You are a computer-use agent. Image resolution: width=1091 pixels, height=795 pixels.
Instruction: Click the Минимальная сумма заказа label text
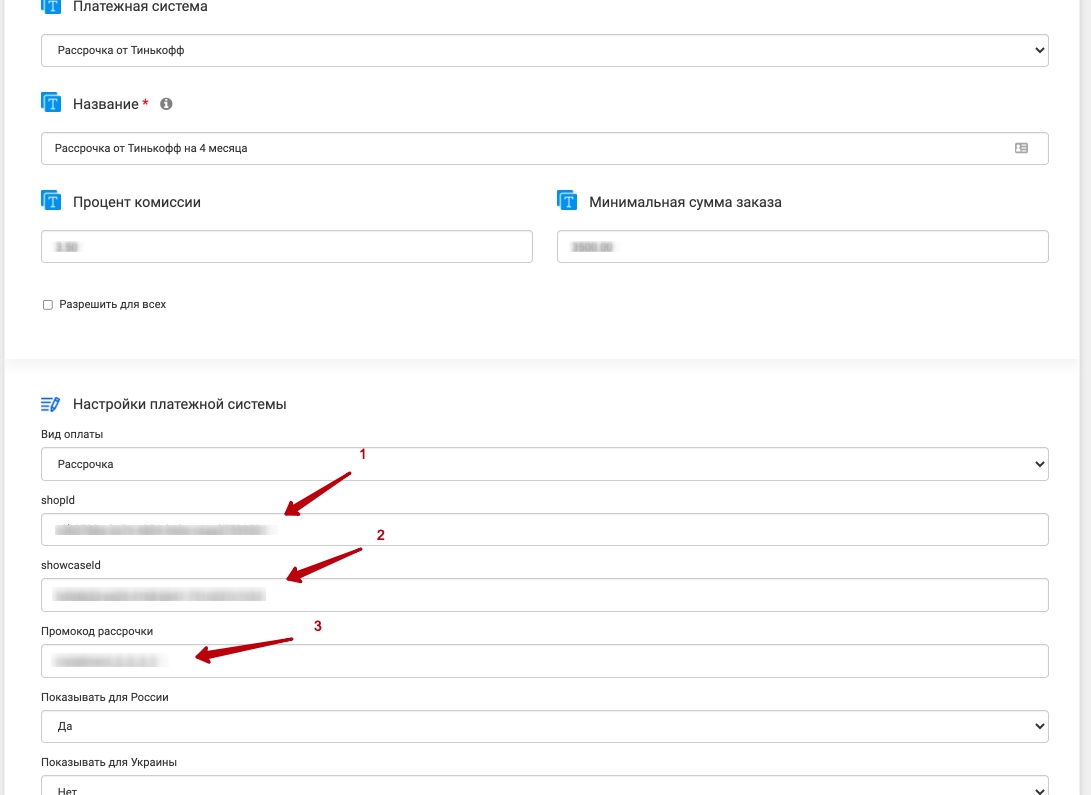(685, 202)
